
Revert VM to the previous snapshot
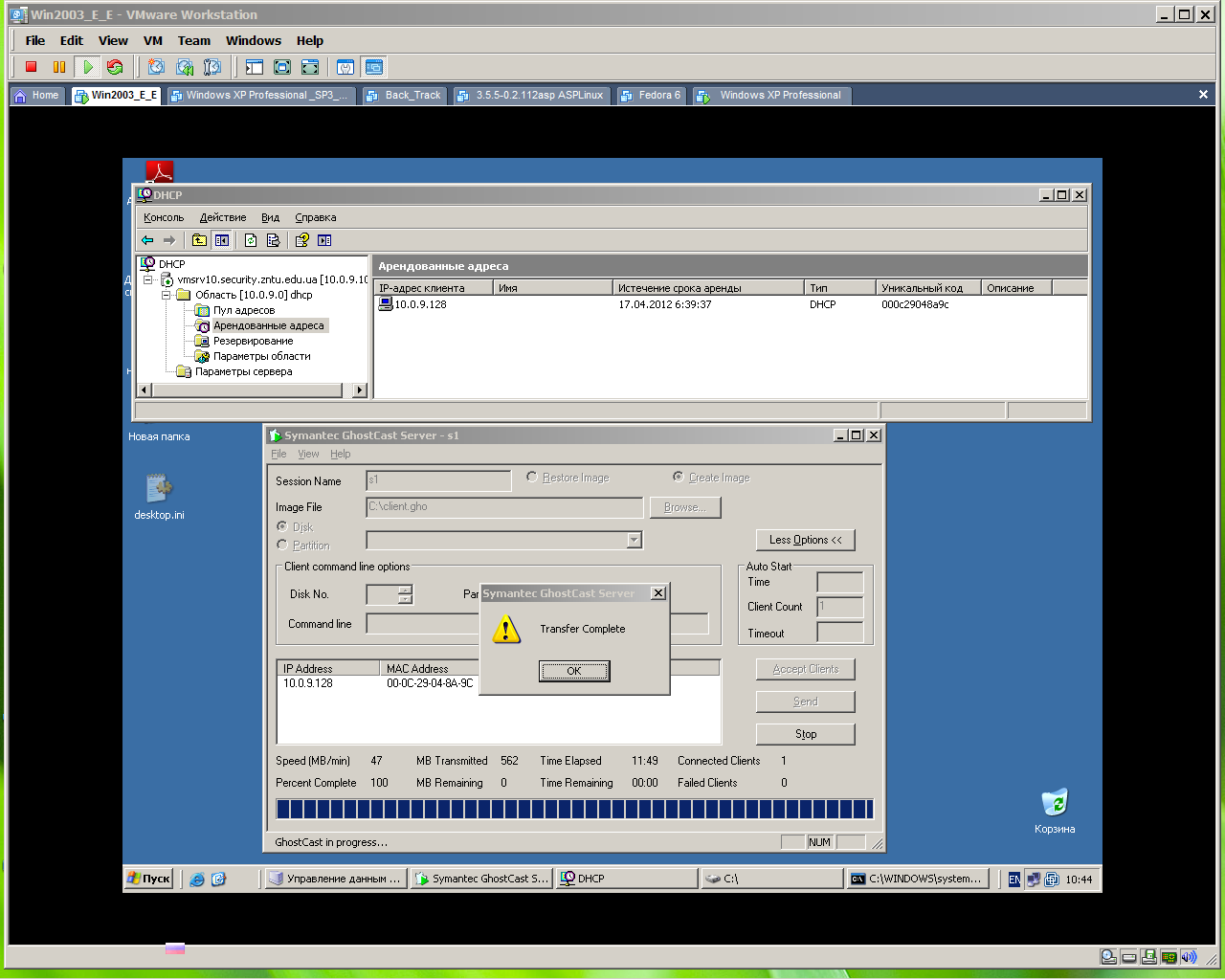click(185, 67)
